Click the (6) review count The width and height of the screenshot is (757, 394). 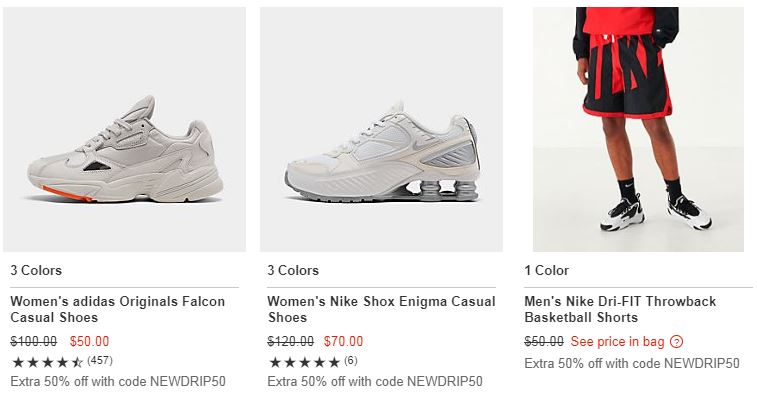pos(351,360)
